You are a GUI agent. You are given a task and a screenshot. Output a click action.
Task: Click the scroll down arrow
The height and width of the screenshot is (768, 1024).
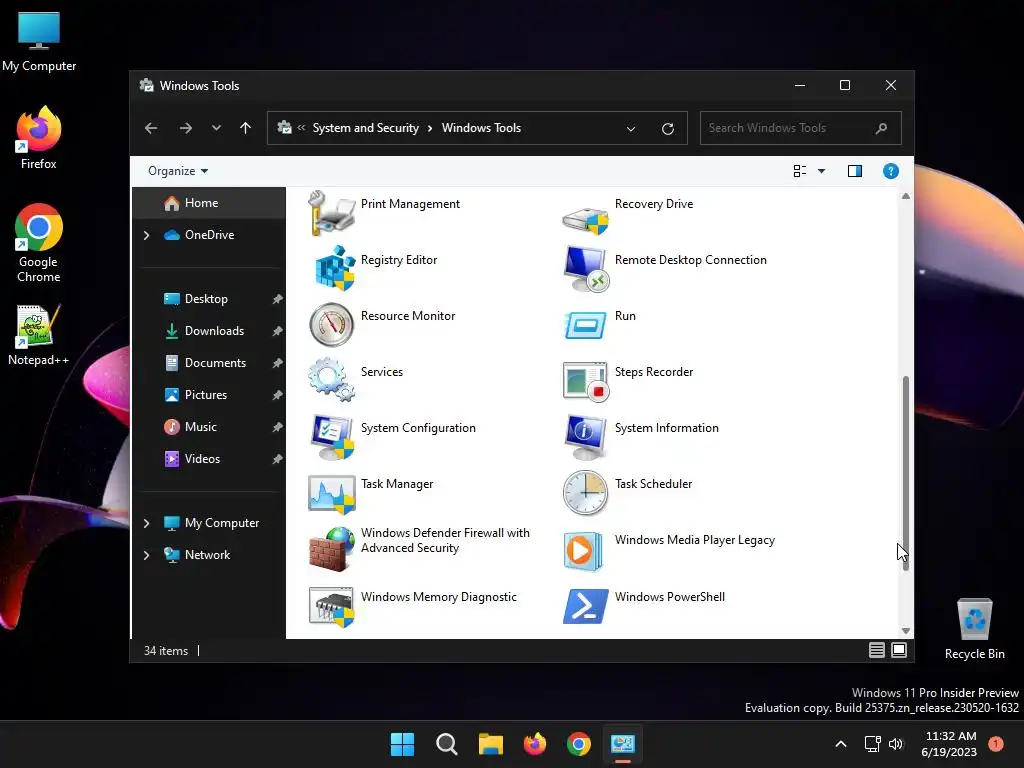tap(905, 630)
